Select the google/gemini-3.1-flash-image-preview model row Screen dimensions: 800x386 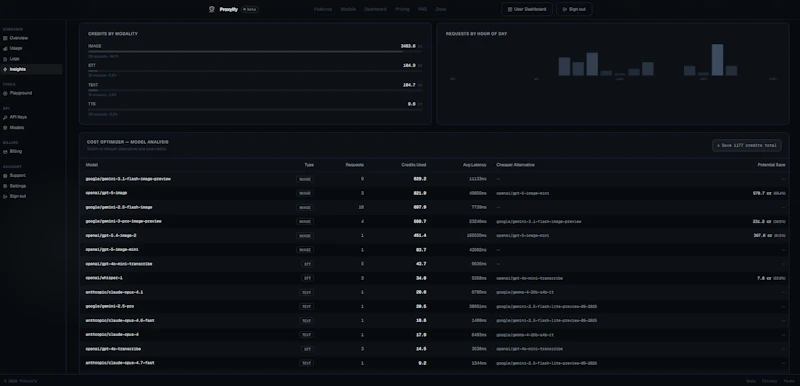(x=435, y=179)
